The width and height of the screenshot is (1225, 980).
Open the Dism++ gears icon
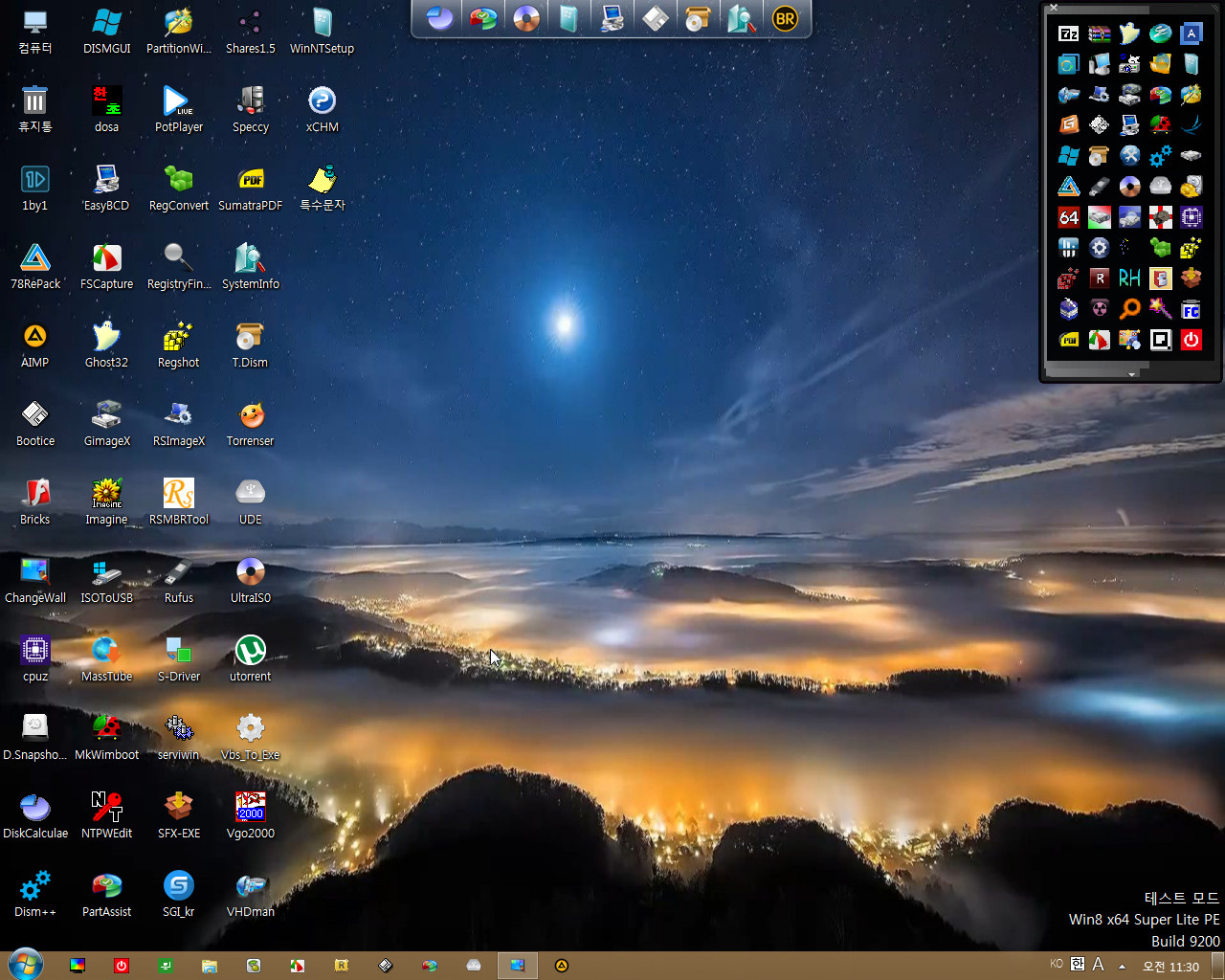point(34,895)
